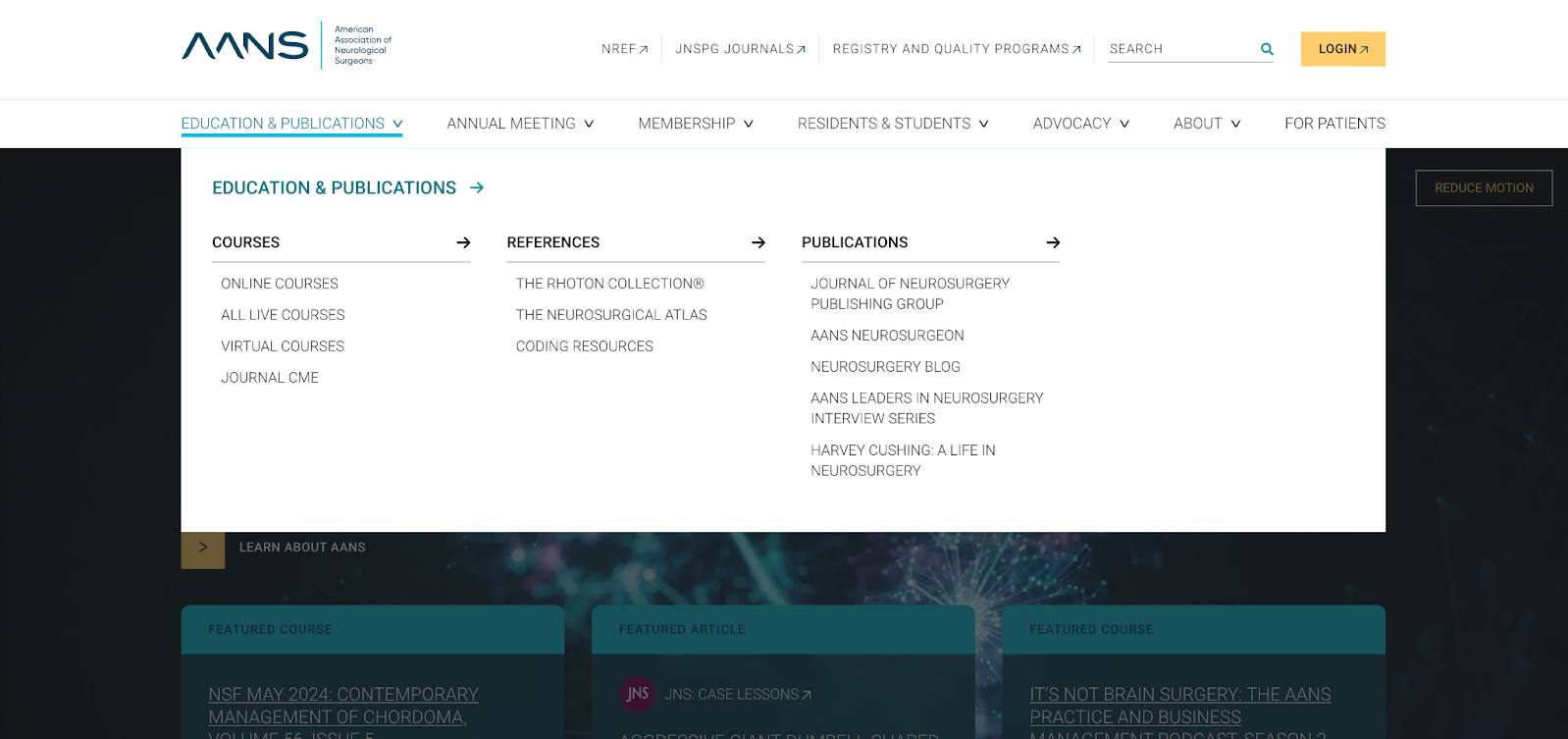Collapse the Education & Publications menu chevron

coord(397,124)
